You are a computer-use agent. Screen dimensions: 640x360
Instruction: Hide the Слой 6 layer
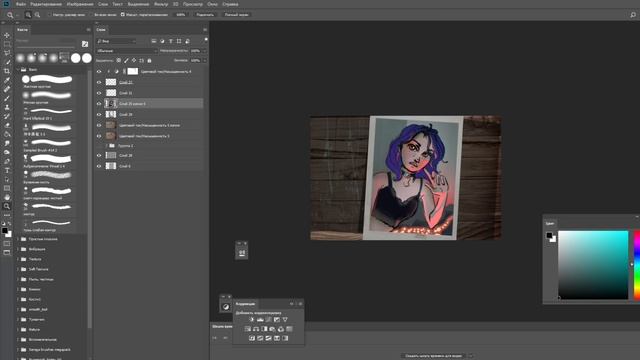[99, 166]
